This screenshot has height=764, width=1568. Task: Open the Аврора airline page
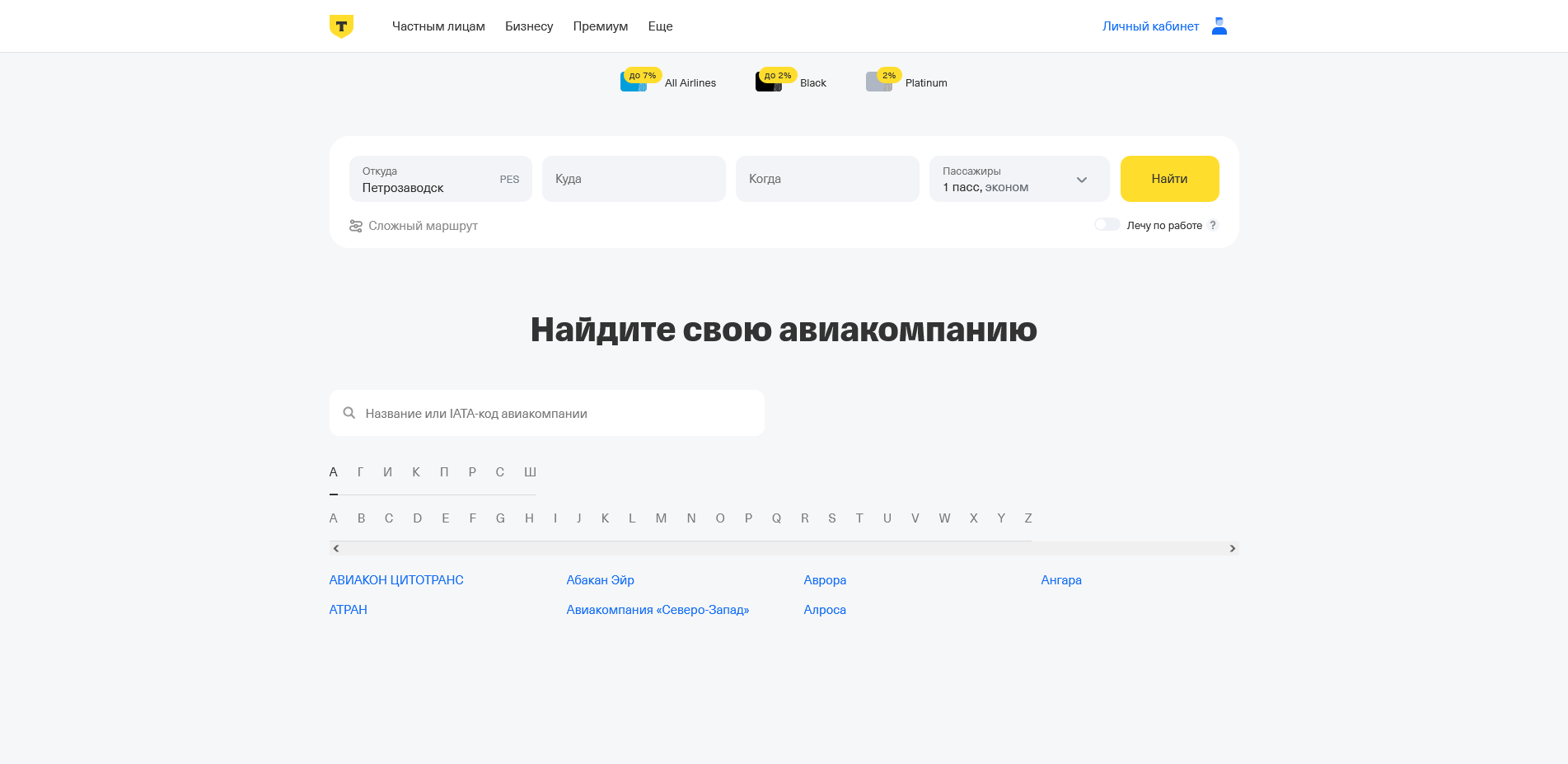click(825, 579)
